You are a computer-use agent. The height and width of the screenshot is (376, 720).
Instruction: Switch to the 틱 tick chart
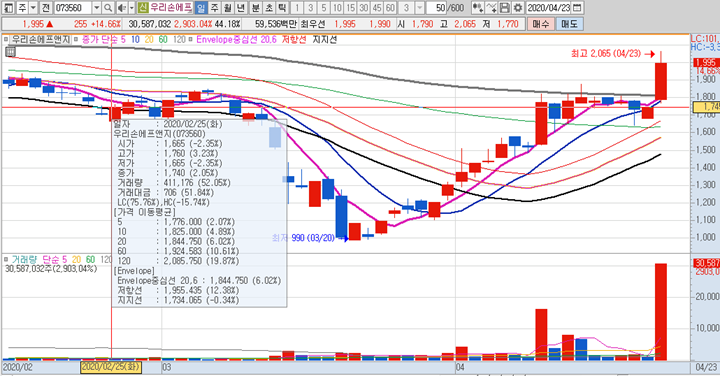(x=282, y=8)
